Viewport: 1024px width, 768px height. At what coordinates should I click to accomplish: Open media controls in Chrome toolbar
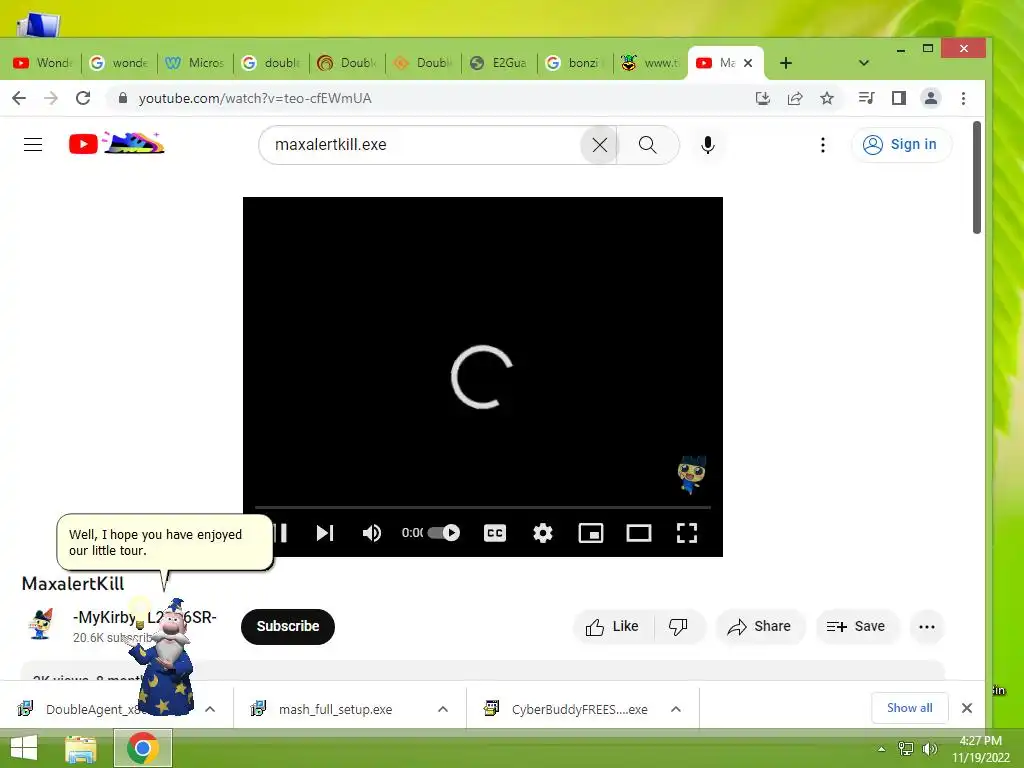point(866,98)
